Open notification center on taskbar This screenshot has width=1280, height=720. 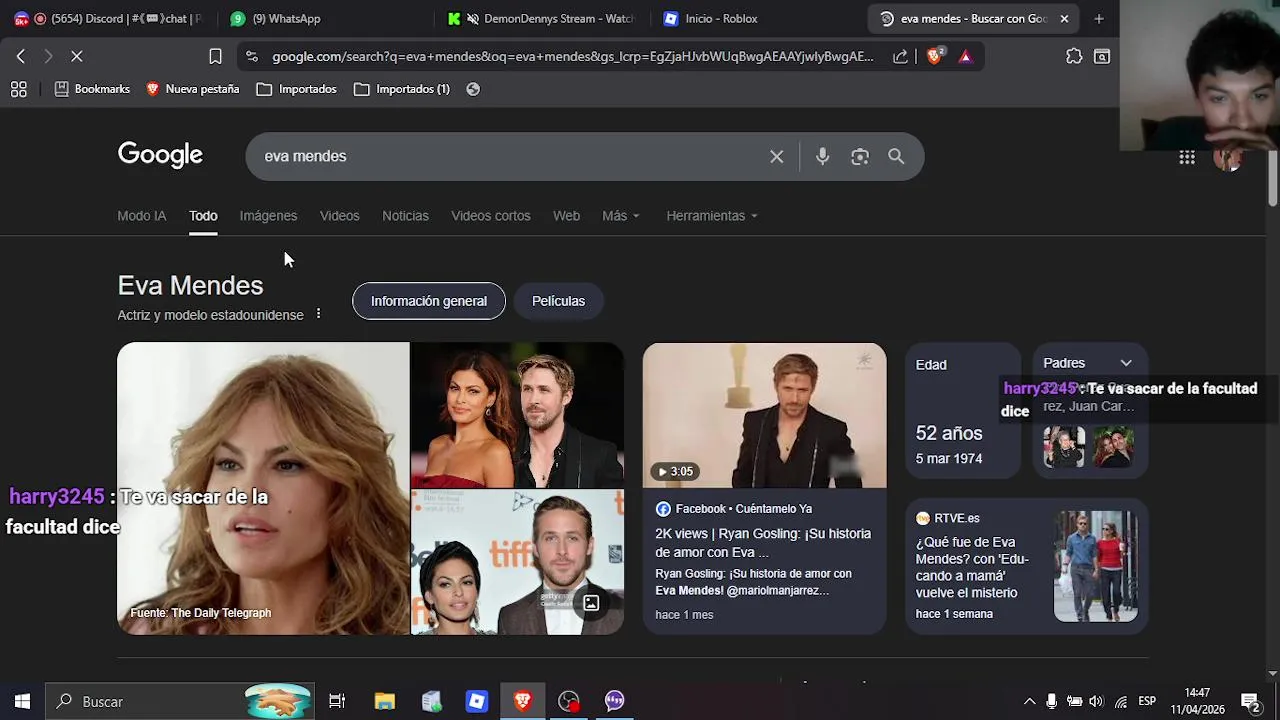1250,701
